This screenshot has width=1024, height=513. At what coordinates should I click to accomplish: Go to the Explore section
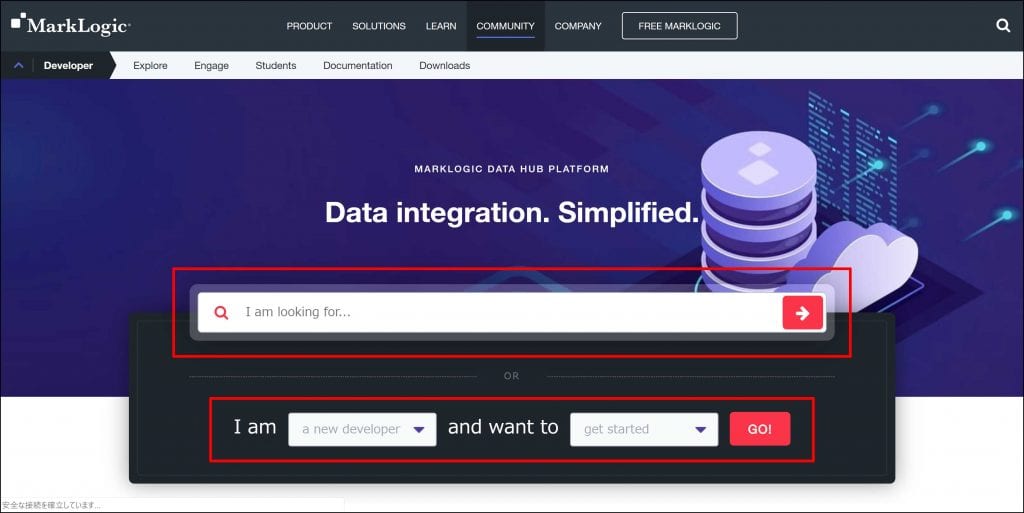(x=150, y=66)
